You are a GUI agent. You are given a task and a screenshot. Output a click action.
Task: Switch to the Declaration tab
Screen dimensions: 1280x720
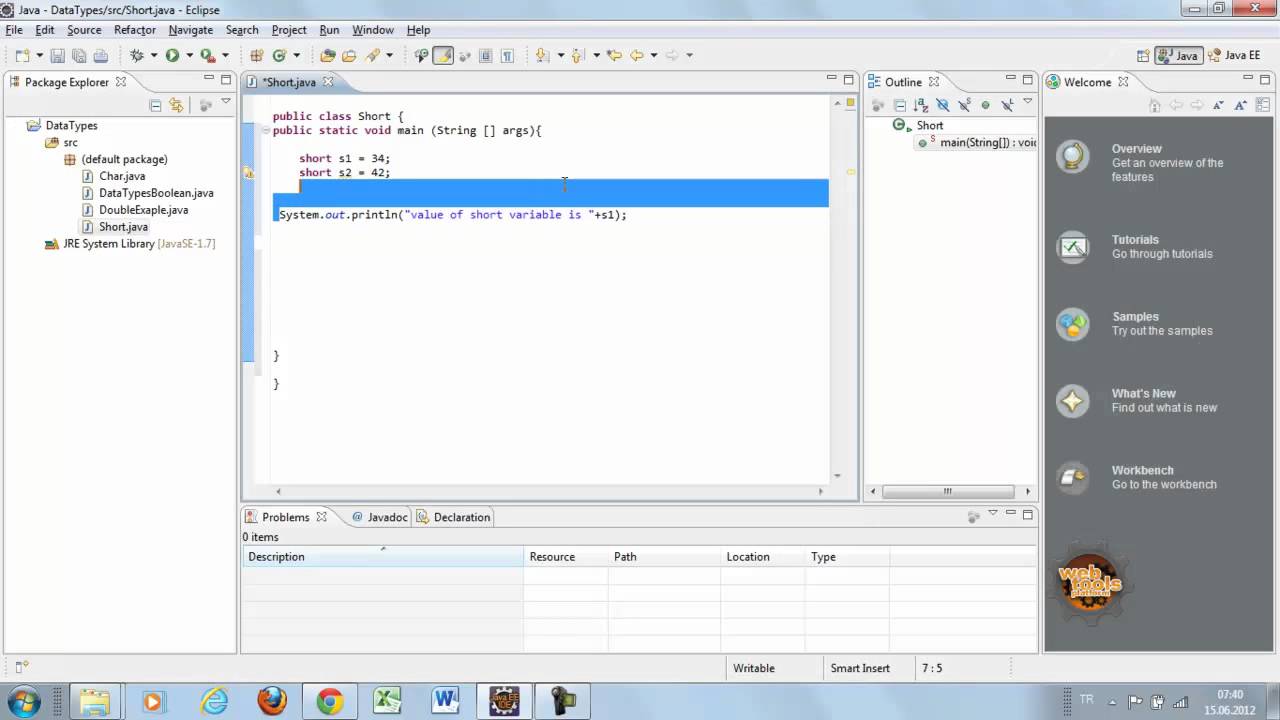click(453, 517)
